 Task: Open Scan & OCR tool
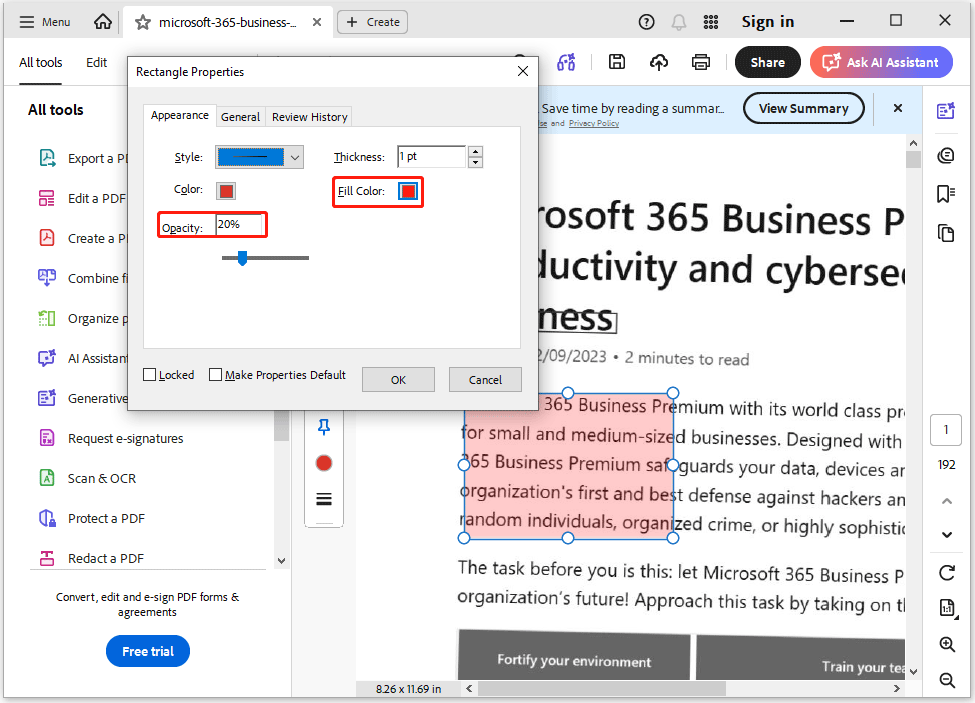click(x=87, y=479)
